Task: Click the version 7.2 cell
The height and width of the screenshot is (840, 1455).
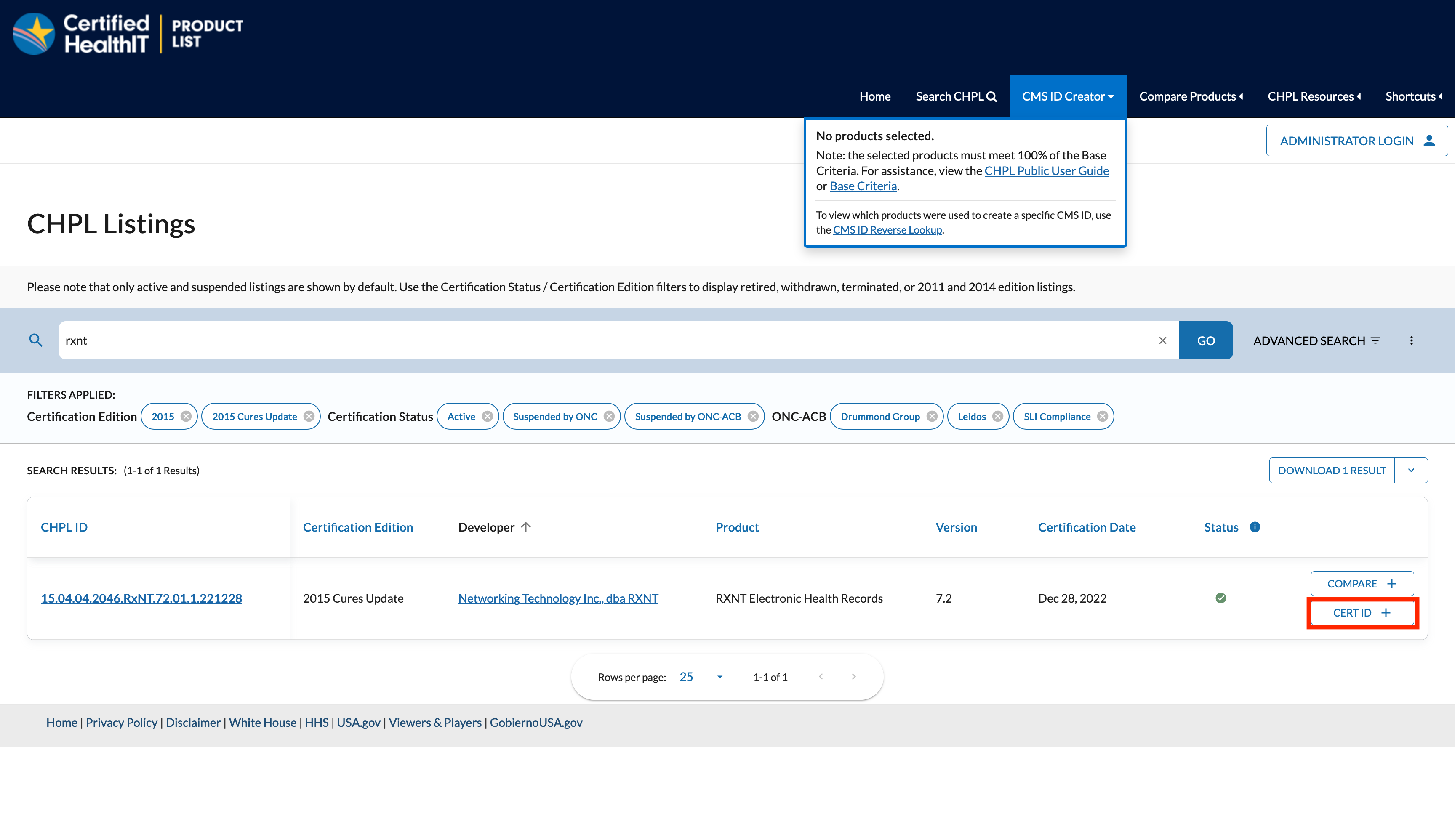Action: click(x=943, y=598)
